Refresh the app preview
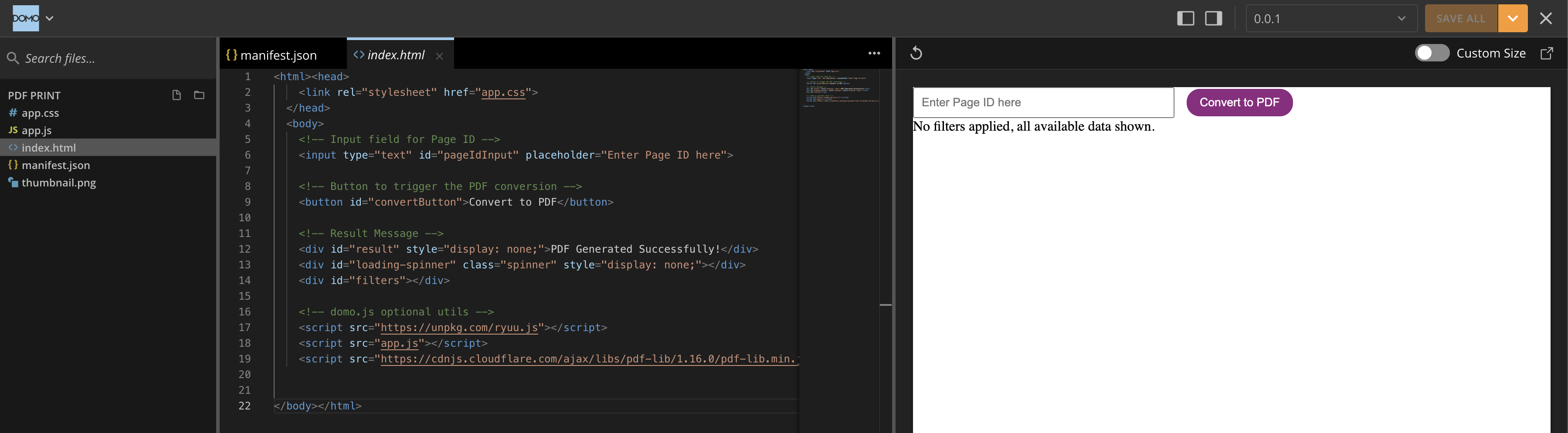Viewport: 1568px width, 433px height. 916,54
